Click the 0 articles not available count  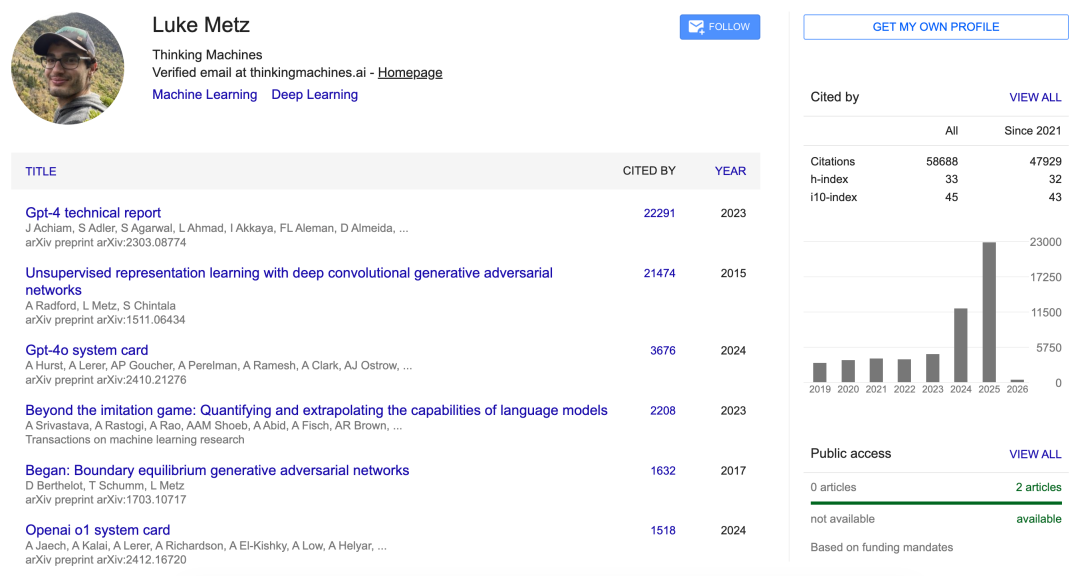tap(833, 487)
